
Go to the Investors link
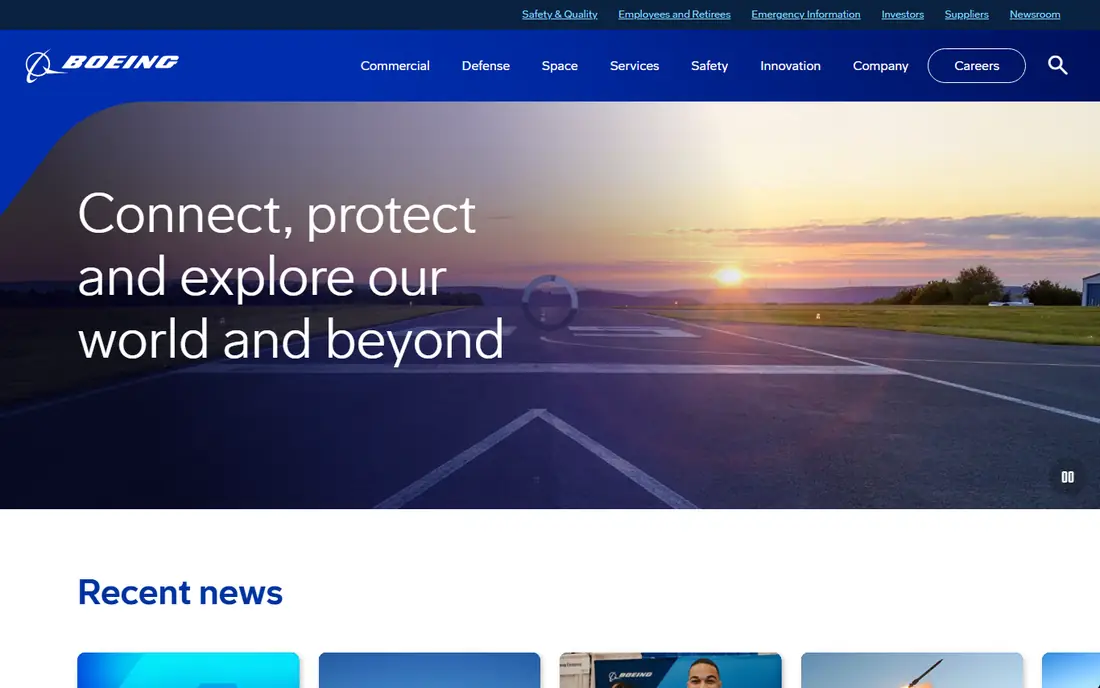coord(902,14)
